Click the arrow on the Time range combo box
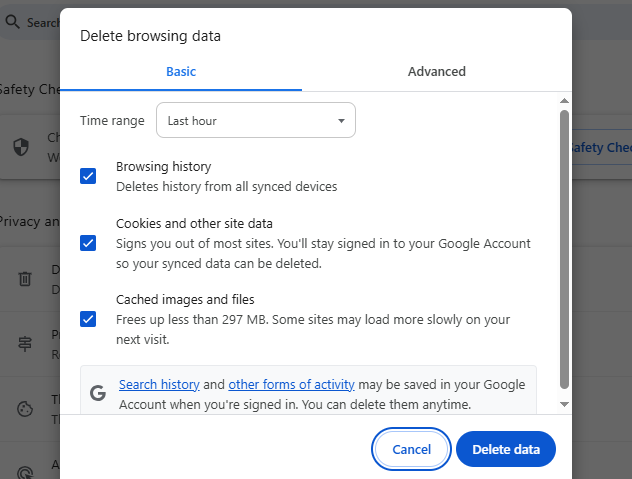The width and height of the screenshot is (632, 479). pyautogui.click(x=341, y=121)
